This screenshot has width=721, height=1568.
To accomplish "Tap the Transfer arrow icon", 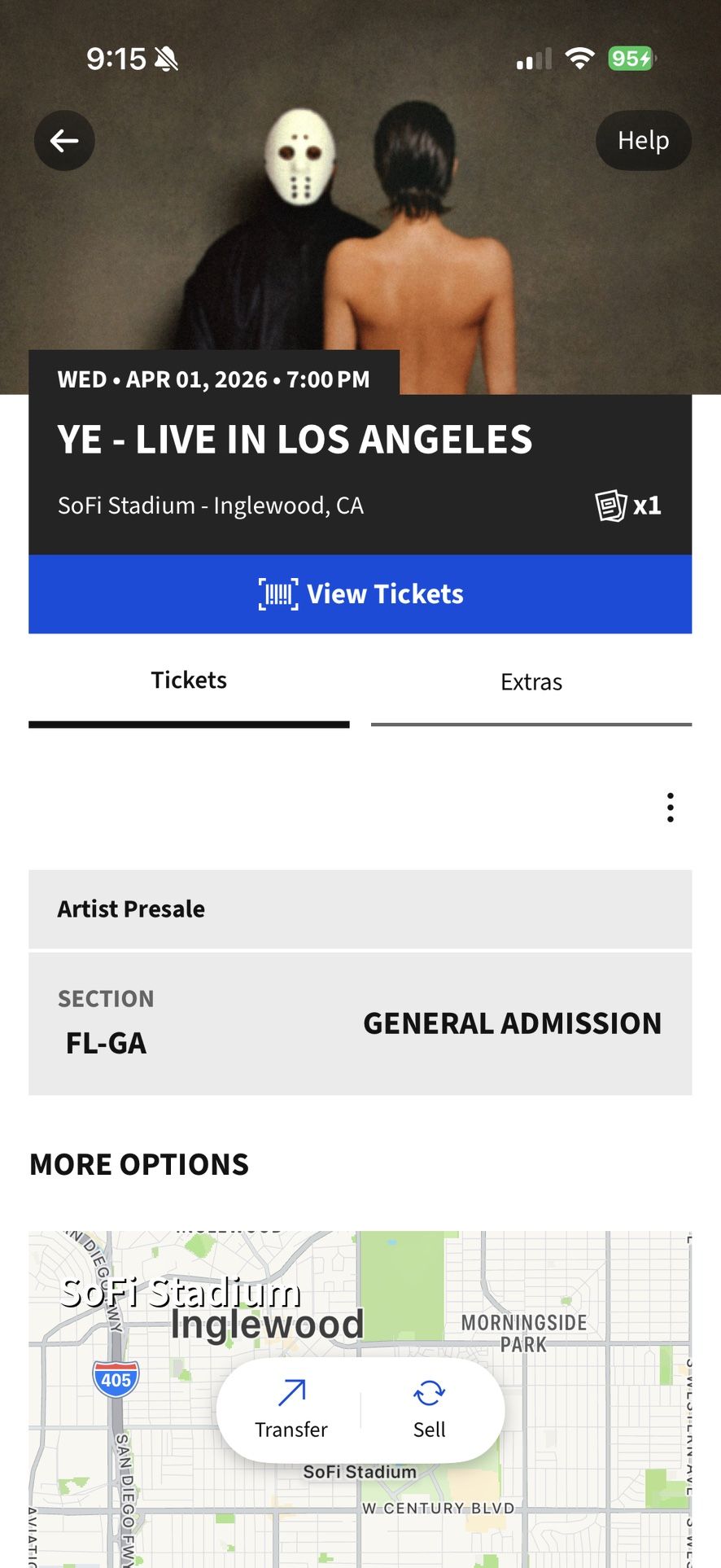I will tap(291, 1393).
